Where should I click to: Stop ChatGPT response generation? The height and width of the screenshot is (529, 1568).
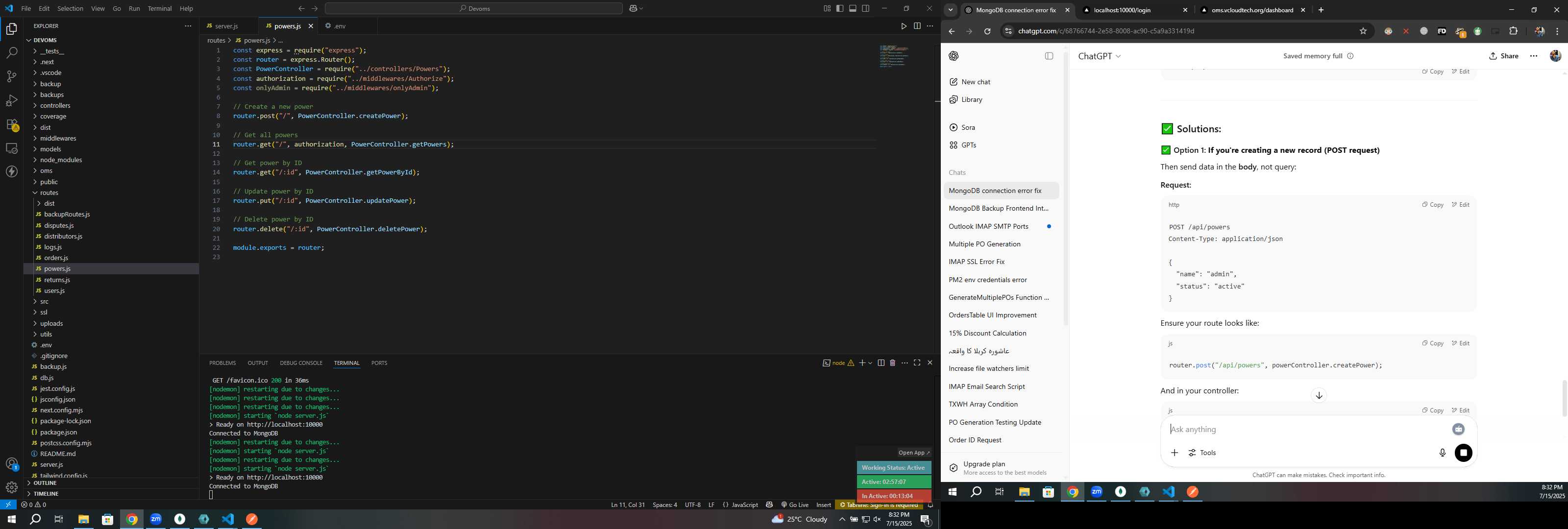[x=1463, y=453]
